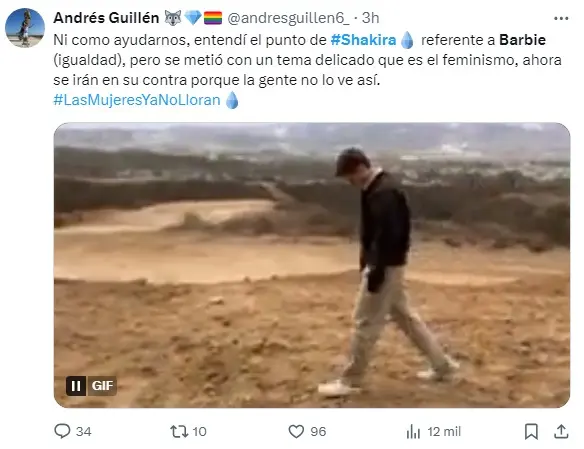The width and height of the screenshot is (584, 449).
Task: Pause the GIF playback
Action: coord(76,386)
